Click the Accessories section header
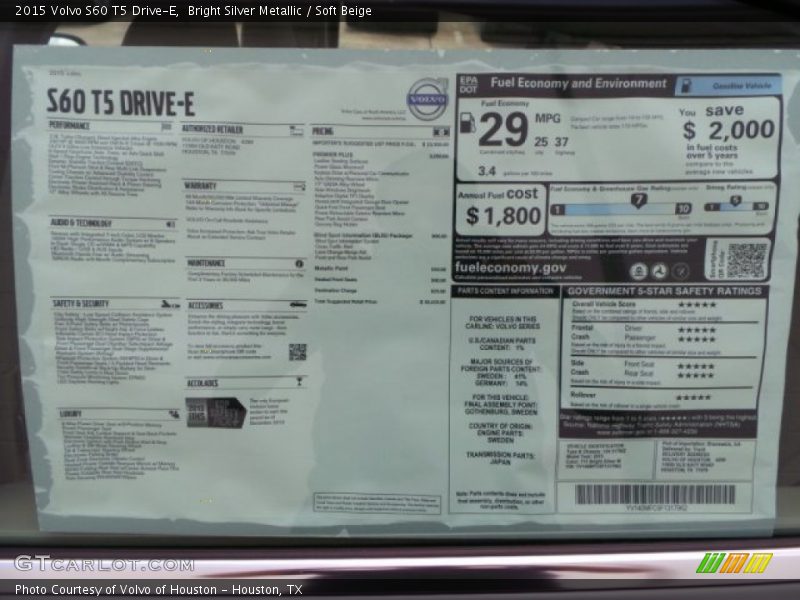800x600 pixels. [205, 305]
